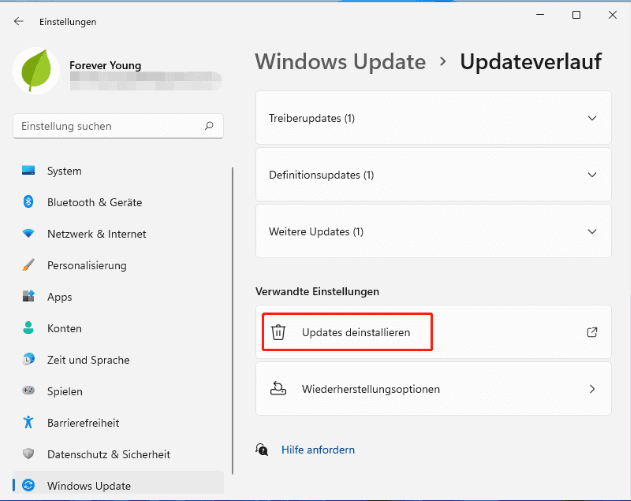Screen dimensions: 631x501
Task: Click the trash icon for Updates deinstallieren
Action: (x=279, y=332)
